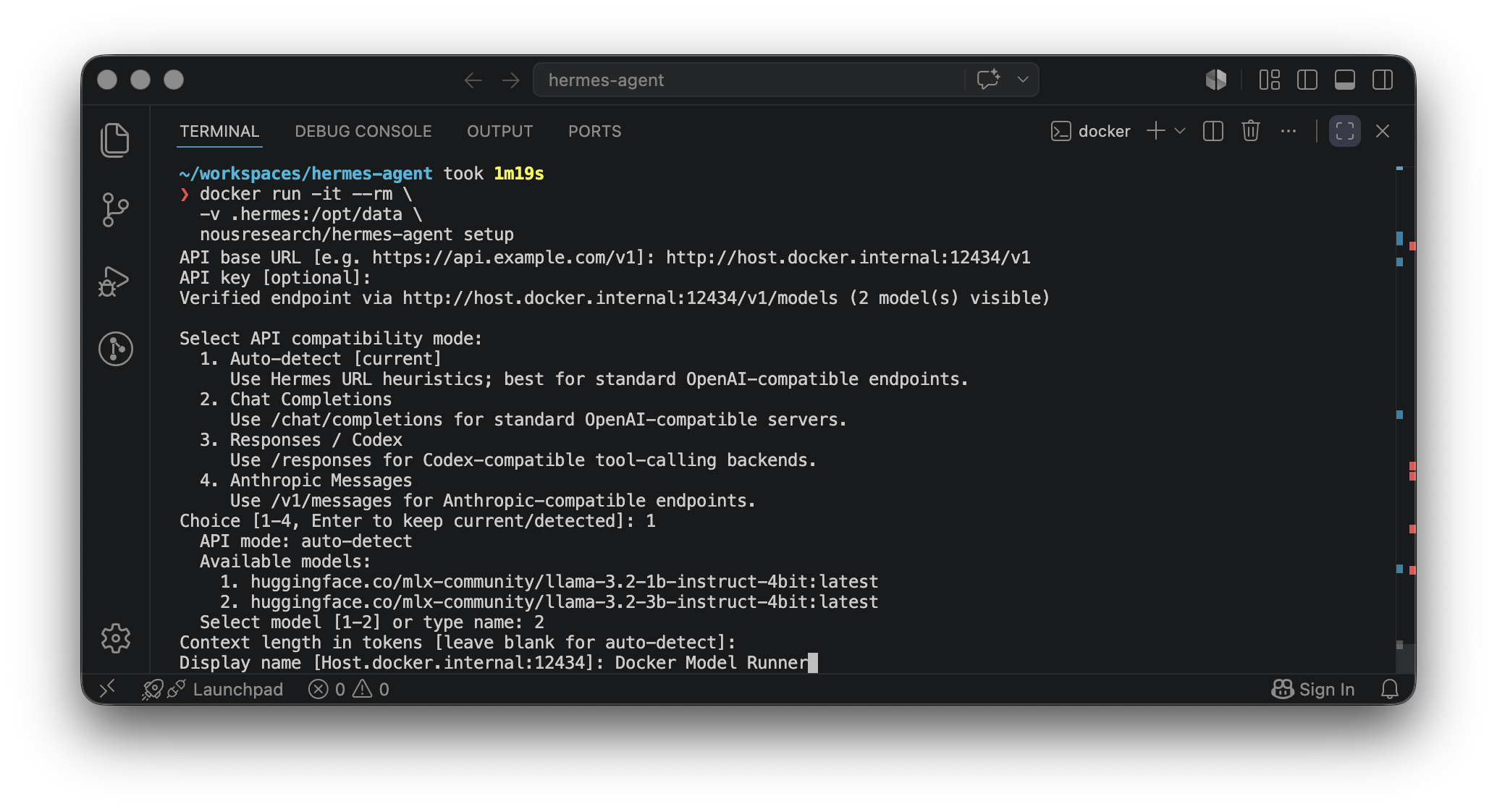1497x812 pixels.
Task: Go forward with the right arrow
Action: [x=511, y=80]
